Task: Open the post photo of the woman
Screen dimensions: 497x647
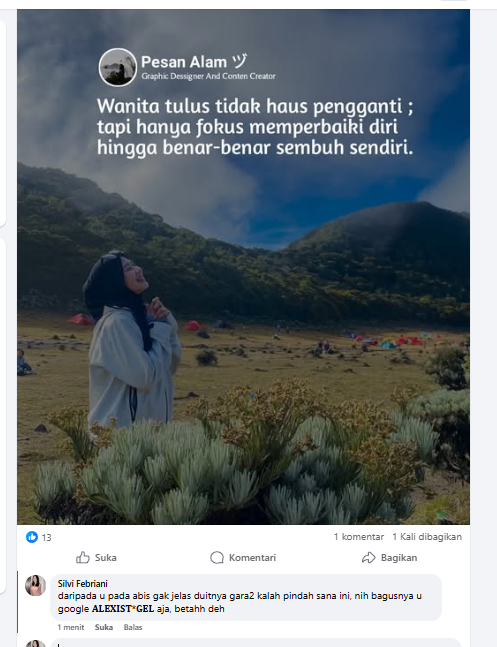Action: pyautogui.click(x=244, y=267)
